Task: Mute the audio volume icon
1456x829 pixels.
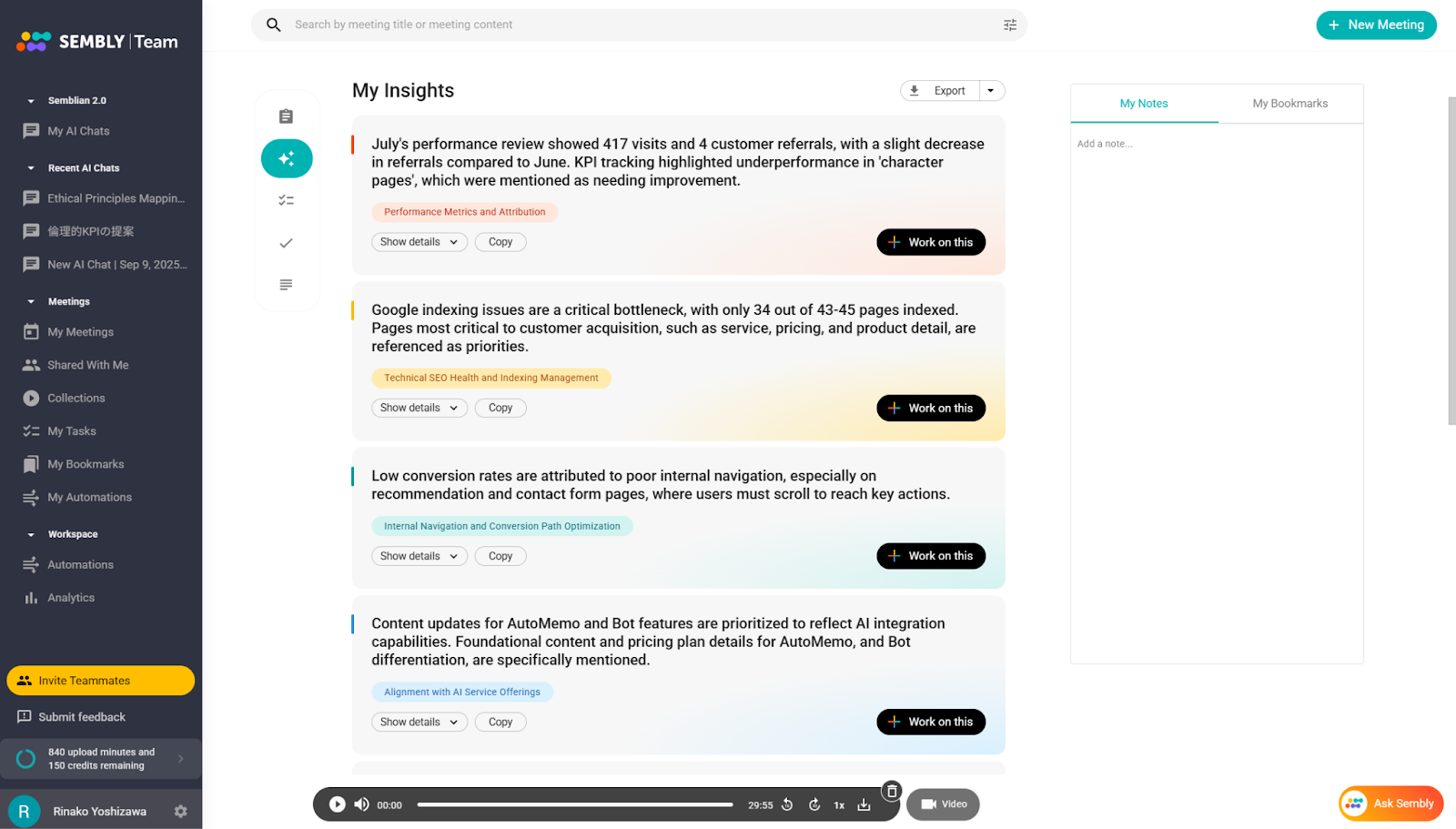Action: pos(362,804)
